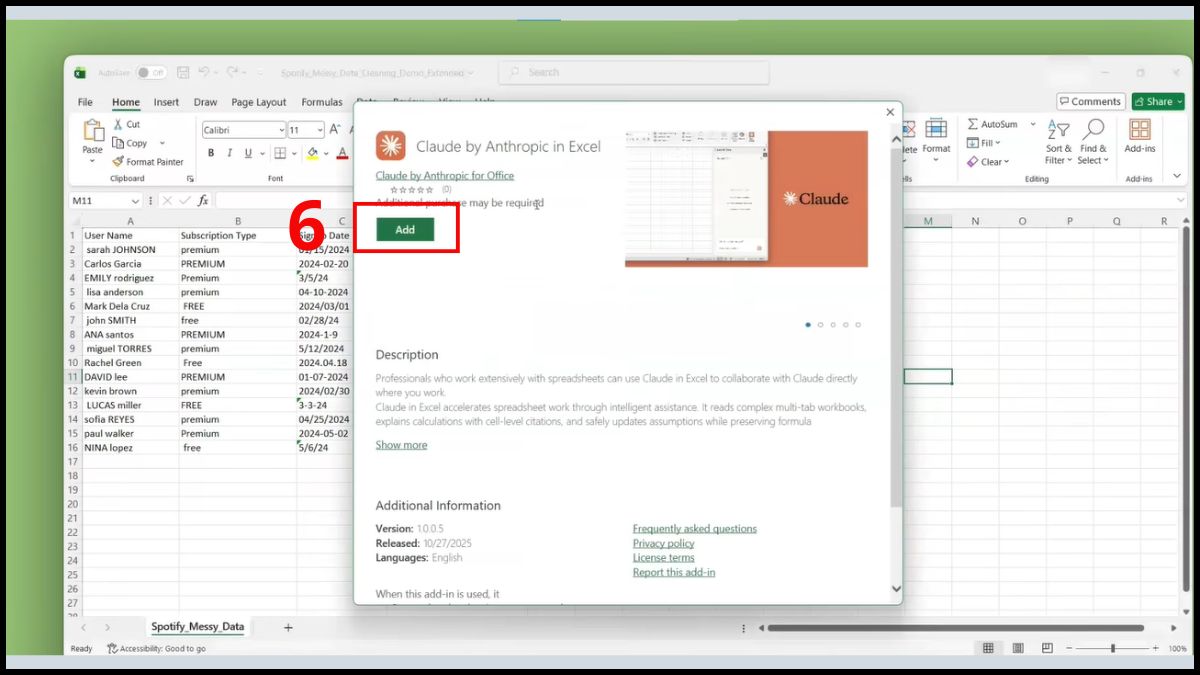The height and width of the screenshot is (675, 1200).
Task: Click the Save icon in title bar
Action: [183, 72]
